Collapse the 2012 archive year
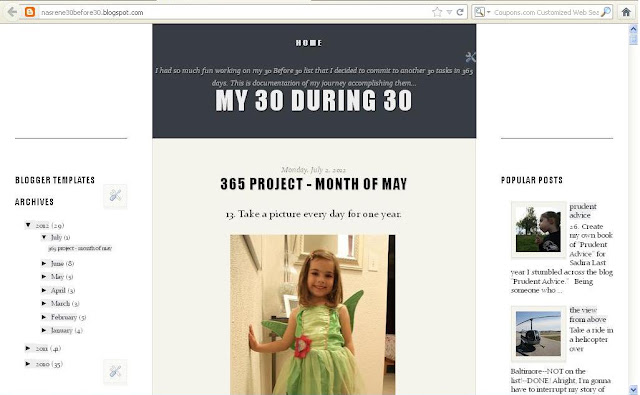Screen dimensions: 640x395 (28, 225)
